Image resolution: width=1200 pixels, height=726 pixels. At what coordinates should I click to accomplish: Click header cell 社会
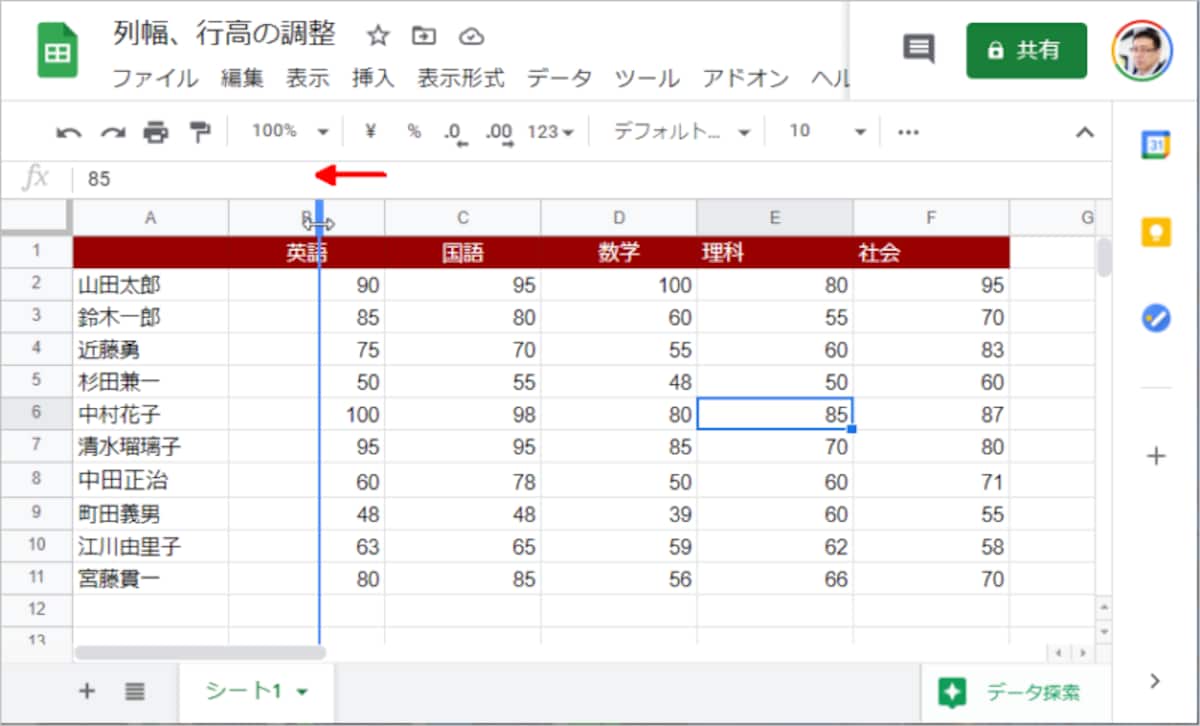931,253
